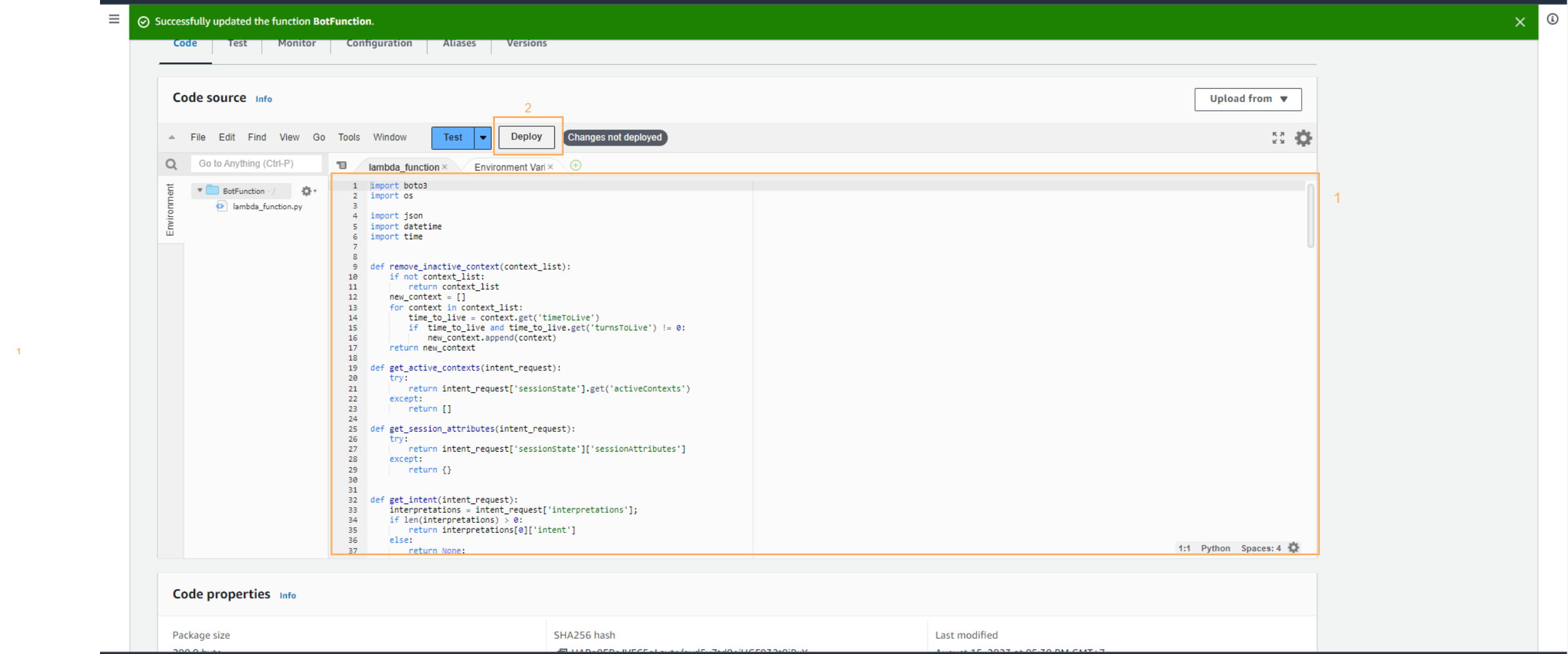1568x654 pixels.
Task: Open the Tools menu
Action: pos(349,137)
